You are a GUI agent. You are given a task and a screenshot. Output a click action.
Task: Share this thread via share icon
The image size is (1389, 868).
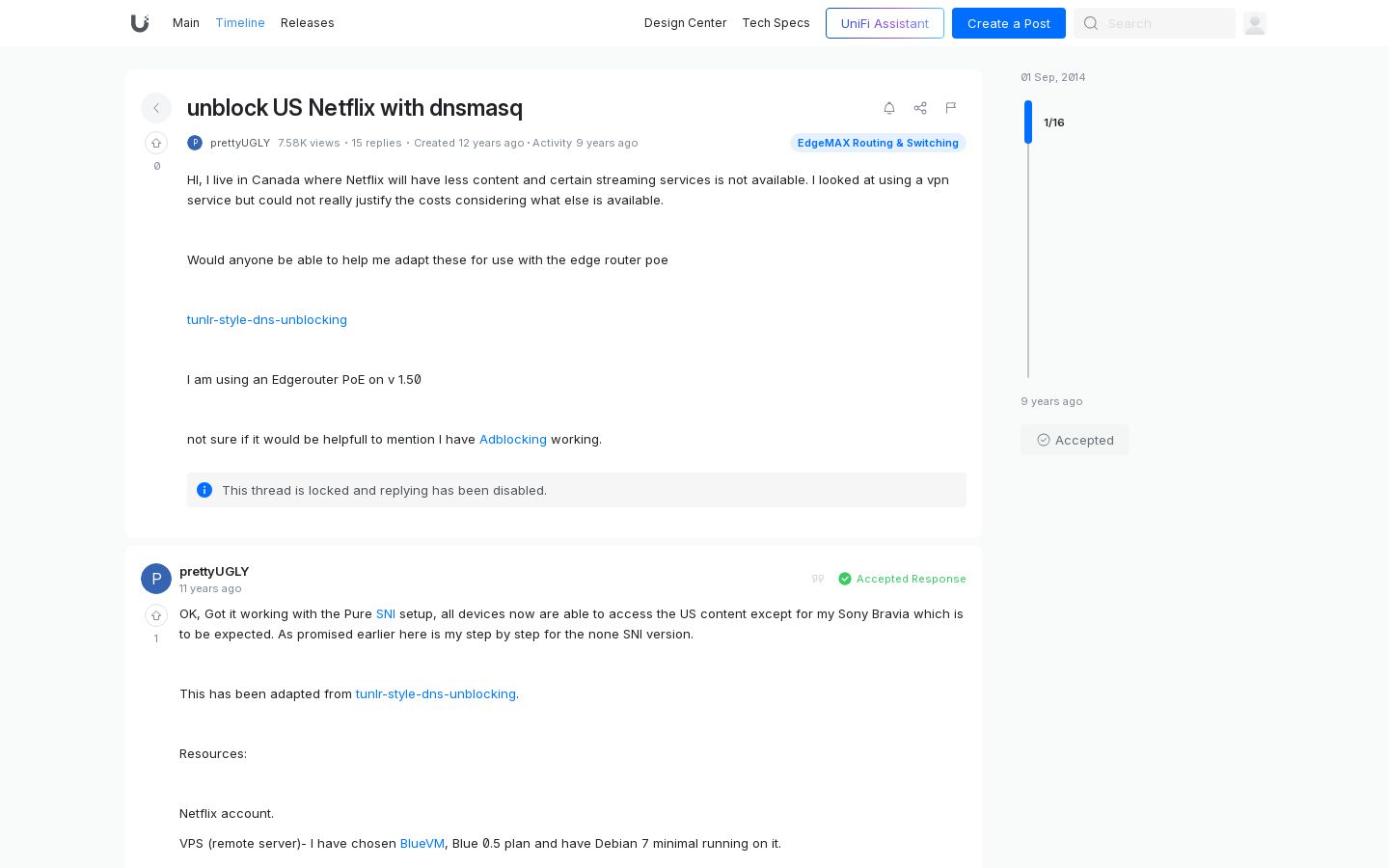click(x=920, y=108)
